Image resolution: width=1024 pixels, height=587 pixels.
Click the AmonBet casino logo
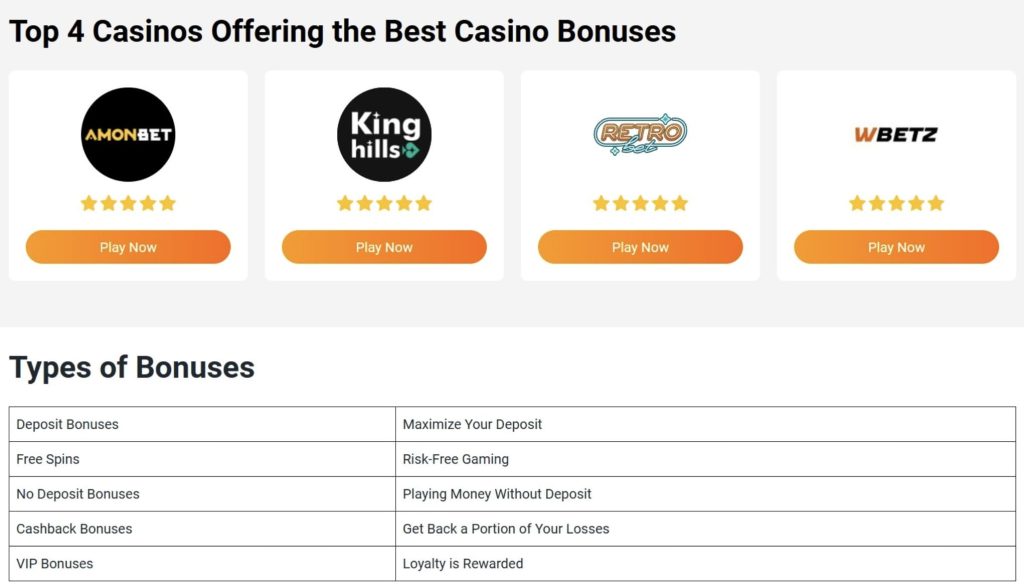click(128, 134)
